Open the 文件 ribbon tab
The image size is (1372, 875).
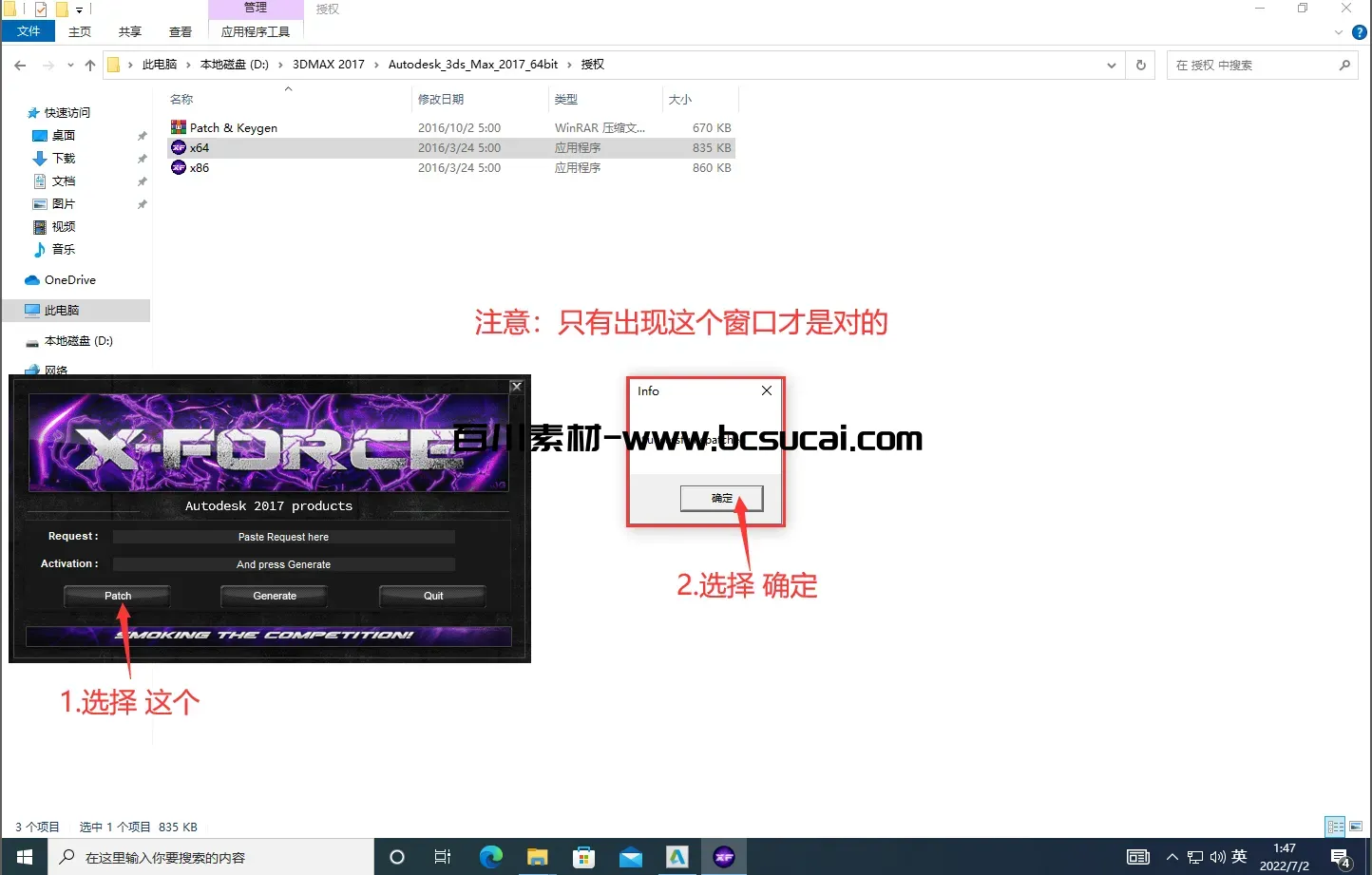pyautogui.click(x=29, y=31)
